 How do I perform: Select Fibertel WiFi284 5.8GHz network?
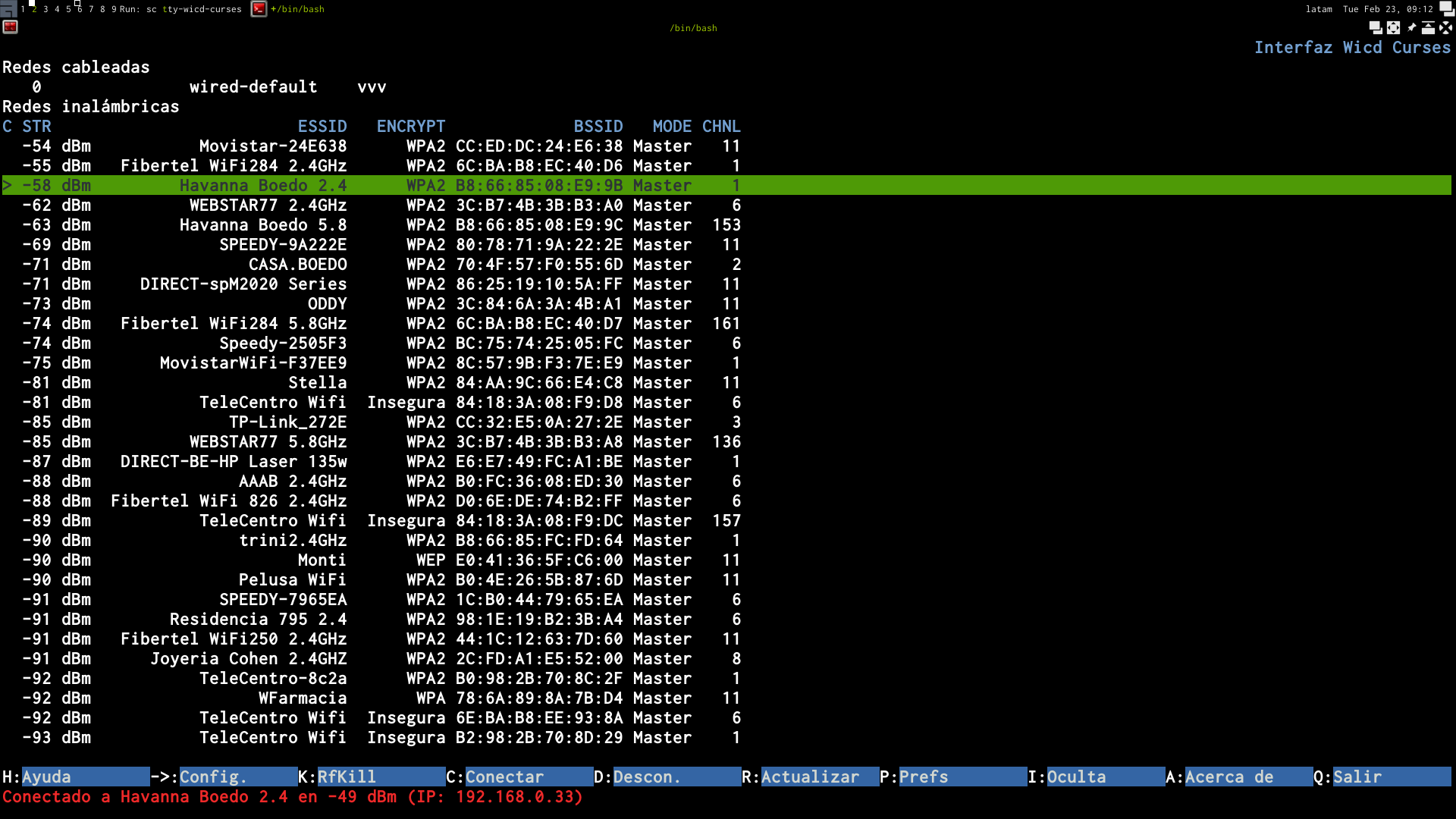726,323
